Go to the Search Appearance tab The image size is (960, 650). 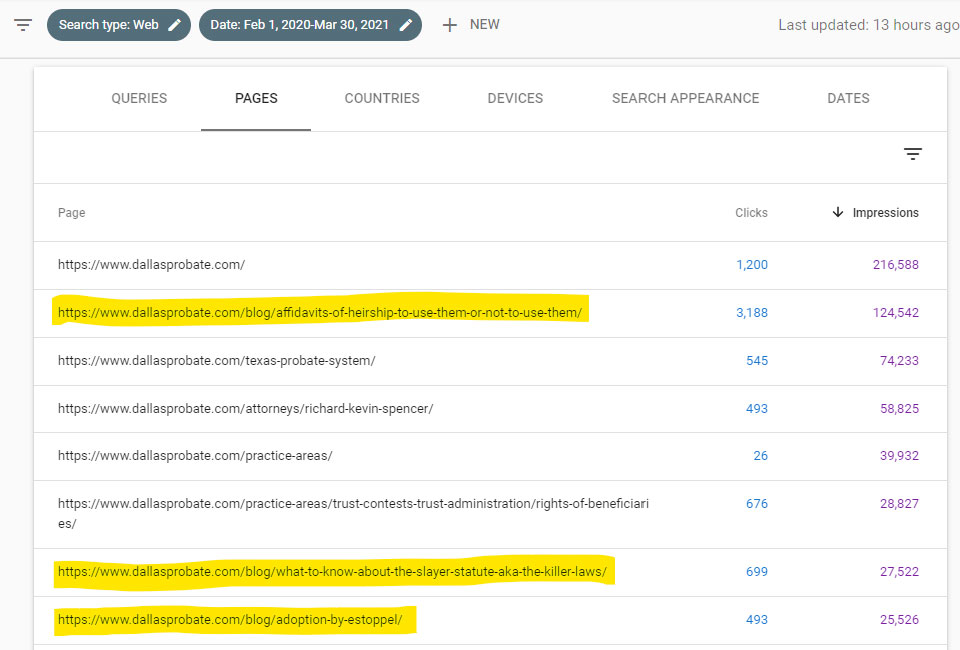point(685,98)
